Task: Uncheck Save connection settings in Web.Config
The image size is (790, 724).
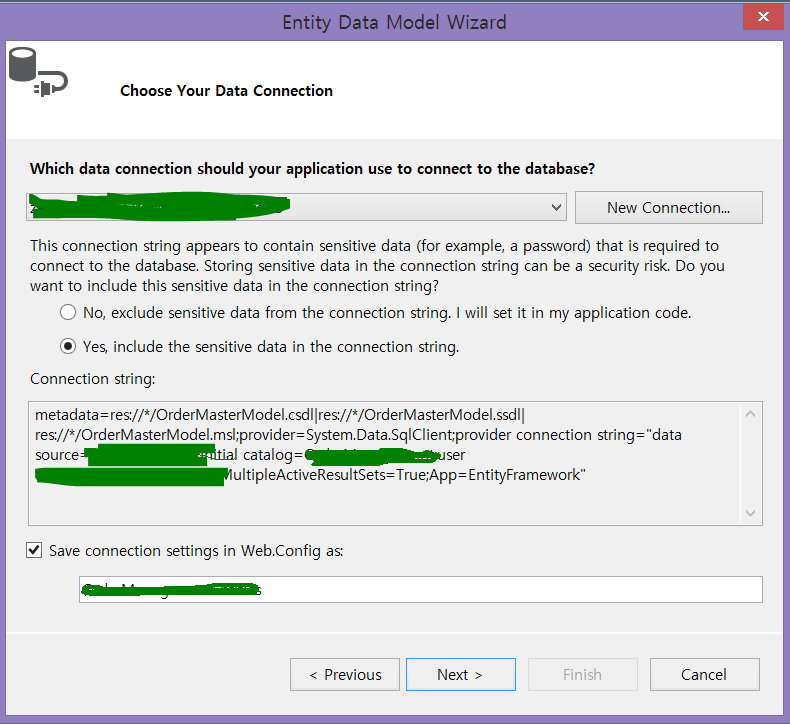Action: pyautogui.click(x=36, y=550)
